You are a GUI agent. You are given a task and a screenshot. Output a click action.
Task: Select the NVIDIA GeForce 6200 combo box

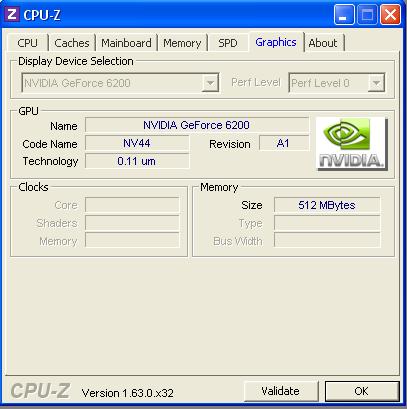point(120,83)
